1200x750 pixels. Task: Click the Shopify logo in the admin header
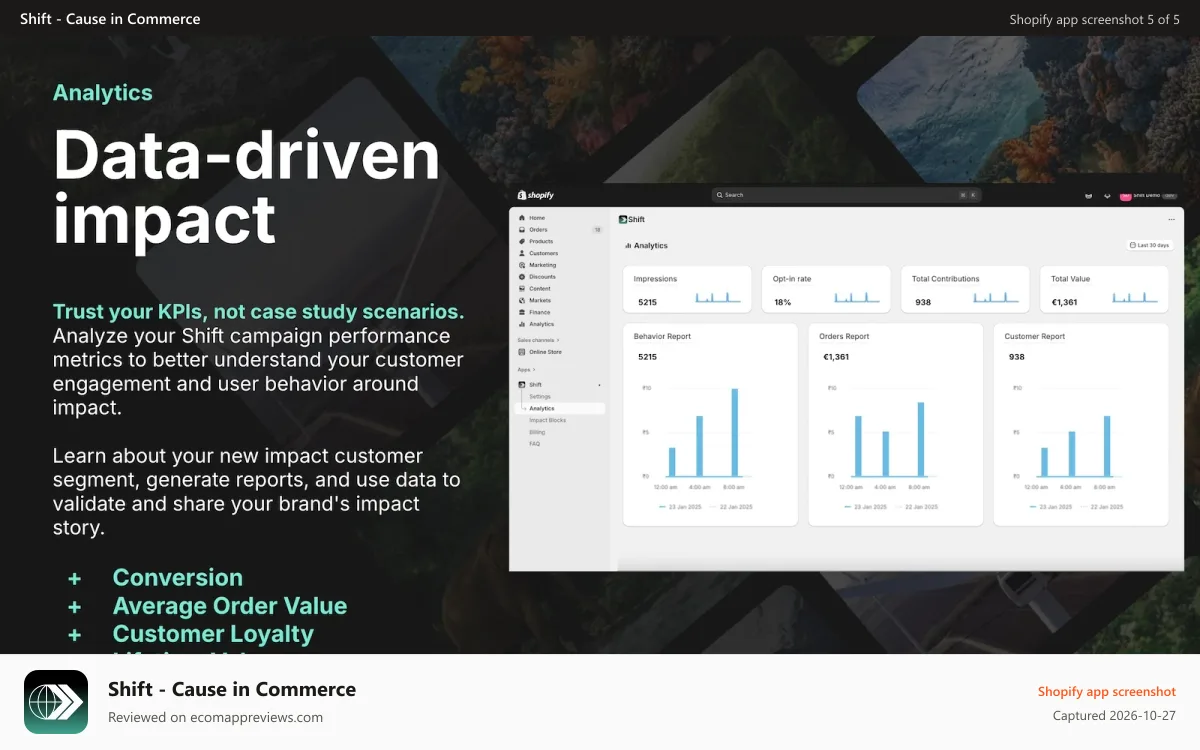click(536, 195)
